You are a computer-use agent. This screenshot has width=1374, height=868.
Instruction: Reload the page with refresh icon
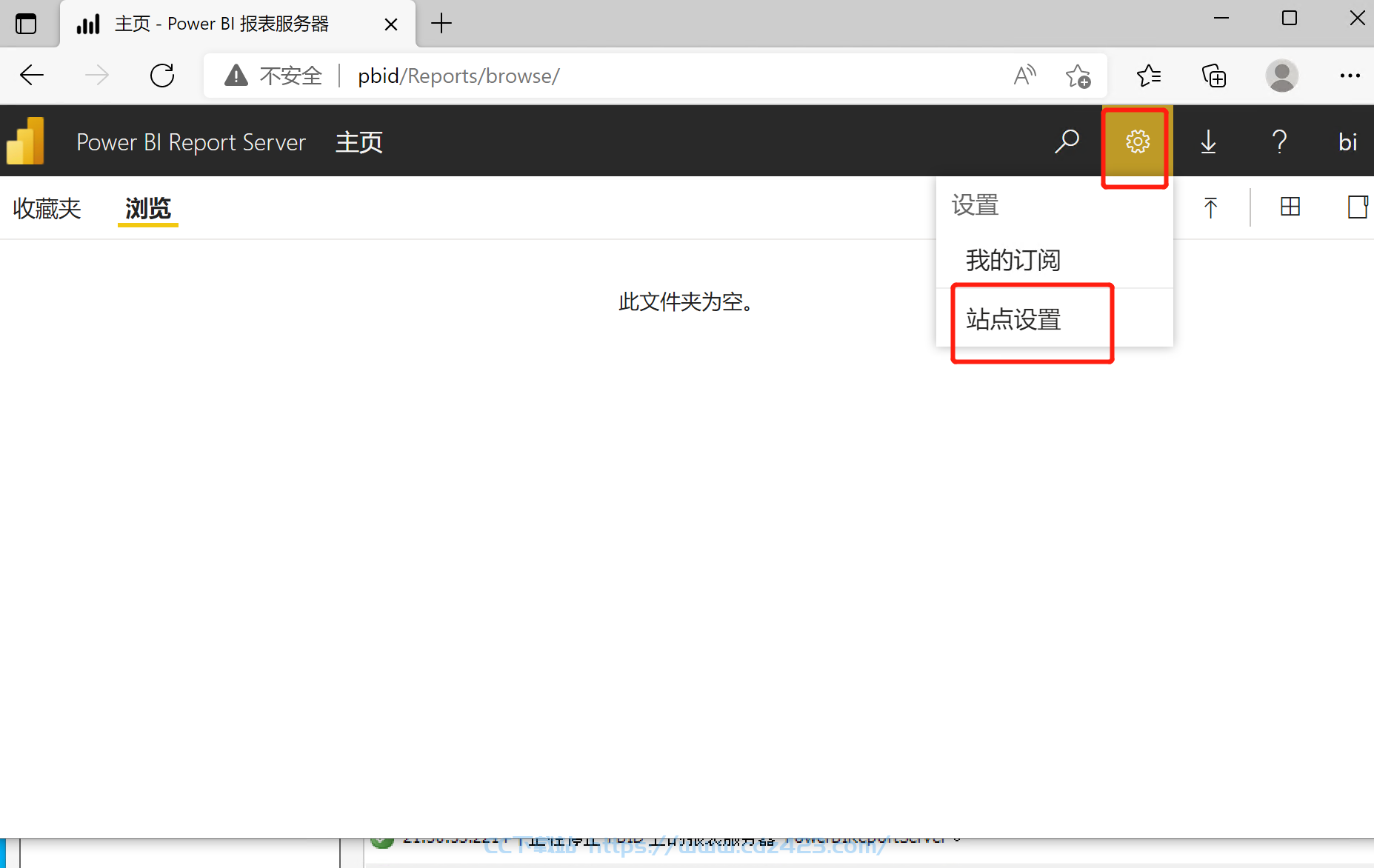tap(162, 75)
